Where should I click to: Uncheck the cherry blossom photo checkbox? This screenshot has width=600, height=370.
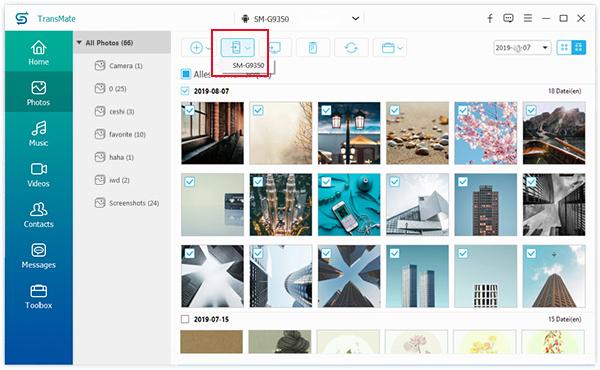pyautogui.click(x=463, y=111)
